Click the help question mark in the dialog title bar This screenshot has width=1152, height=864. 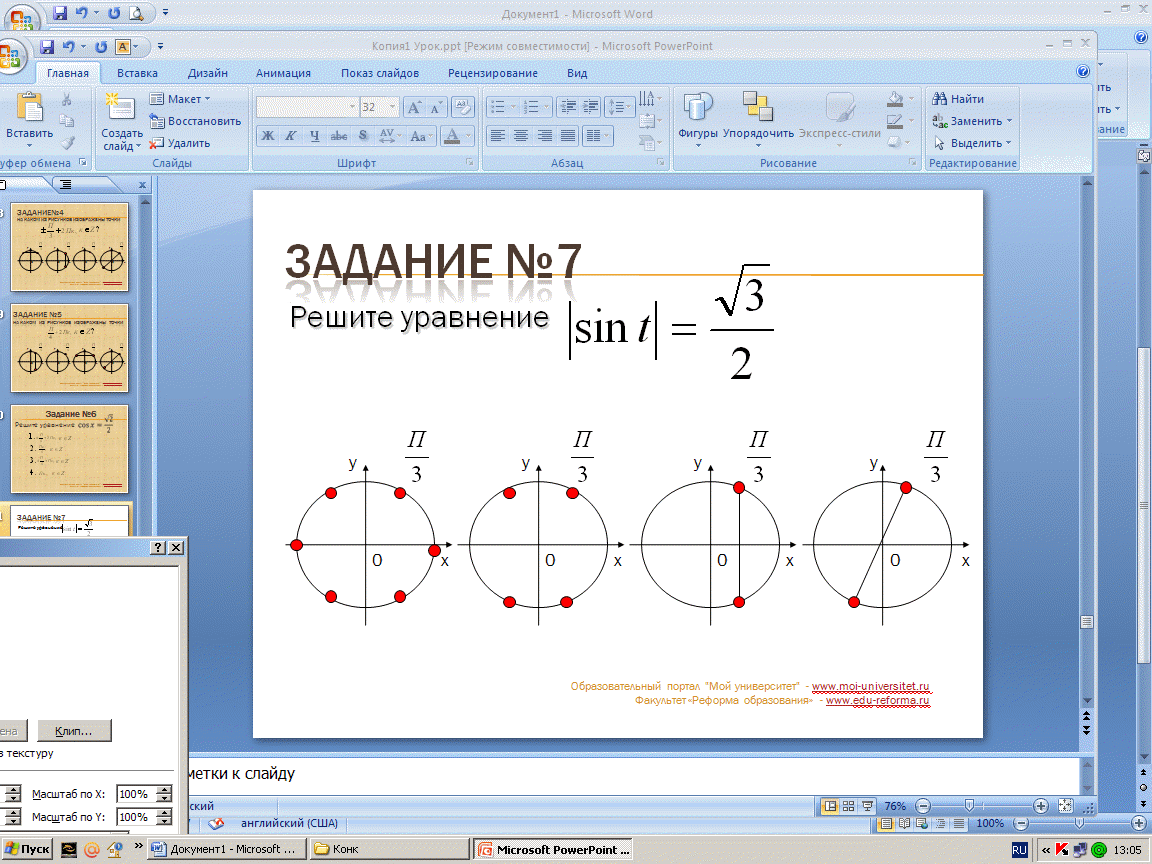[x=158, y=547]
